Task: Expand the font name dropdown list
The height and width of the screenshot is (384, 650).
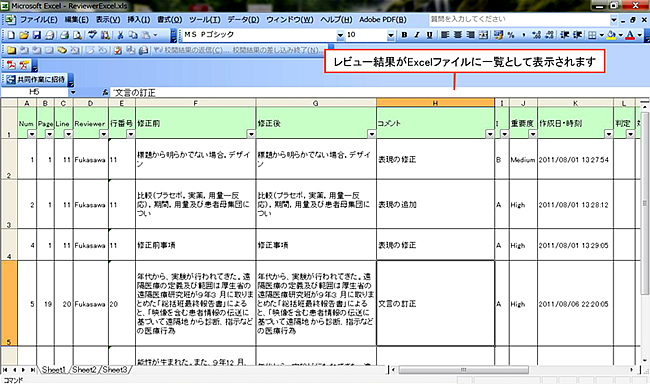Action: click(340, 35)
